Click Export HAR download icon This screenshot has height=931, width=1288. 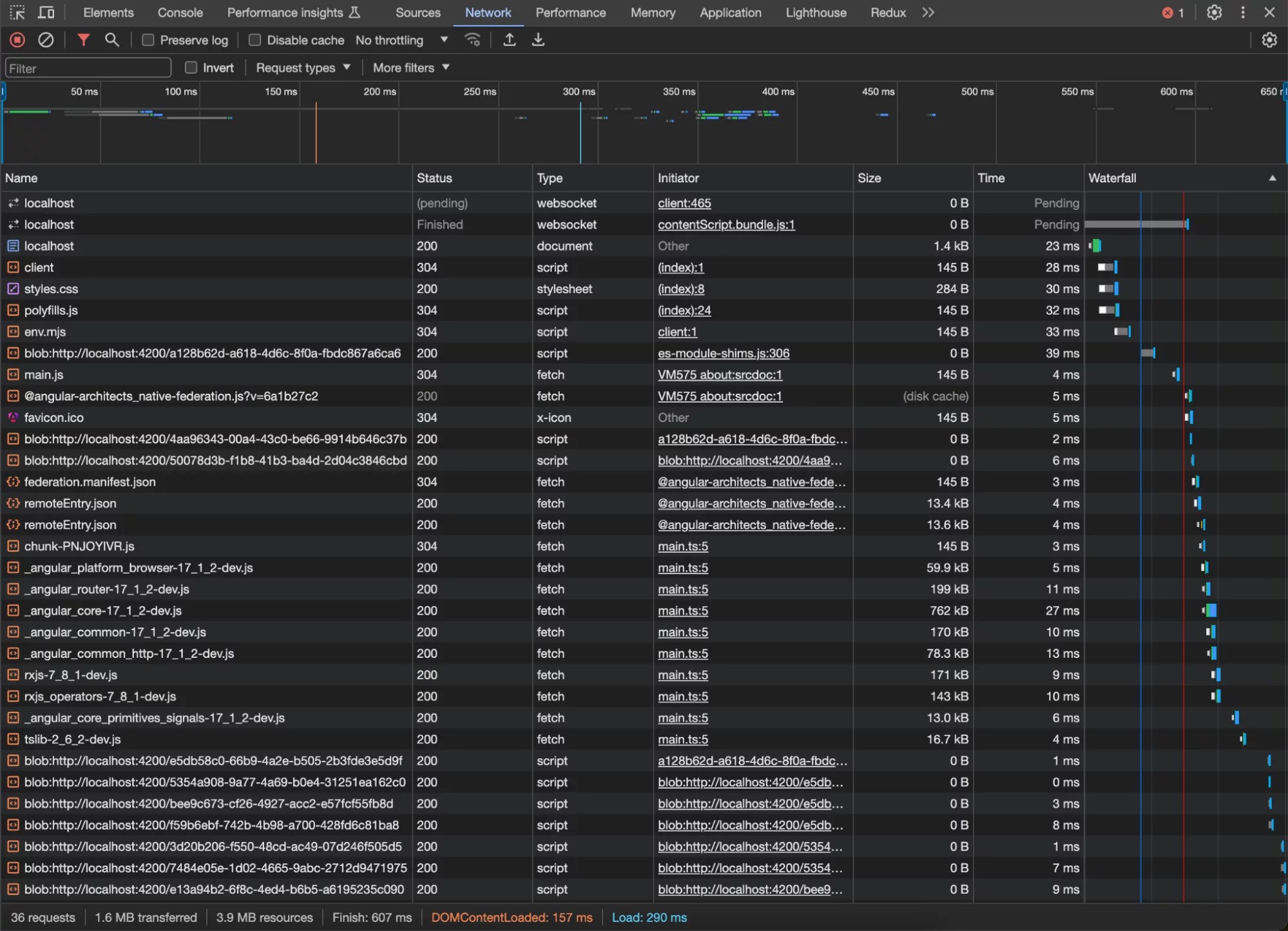(x=538, y=40)
